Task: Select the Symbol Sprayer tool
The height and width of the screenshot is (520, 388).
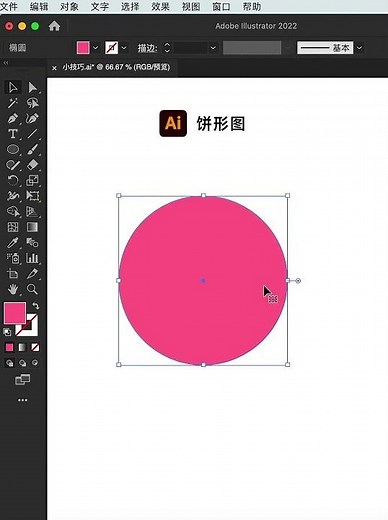Action: [13, 258]
